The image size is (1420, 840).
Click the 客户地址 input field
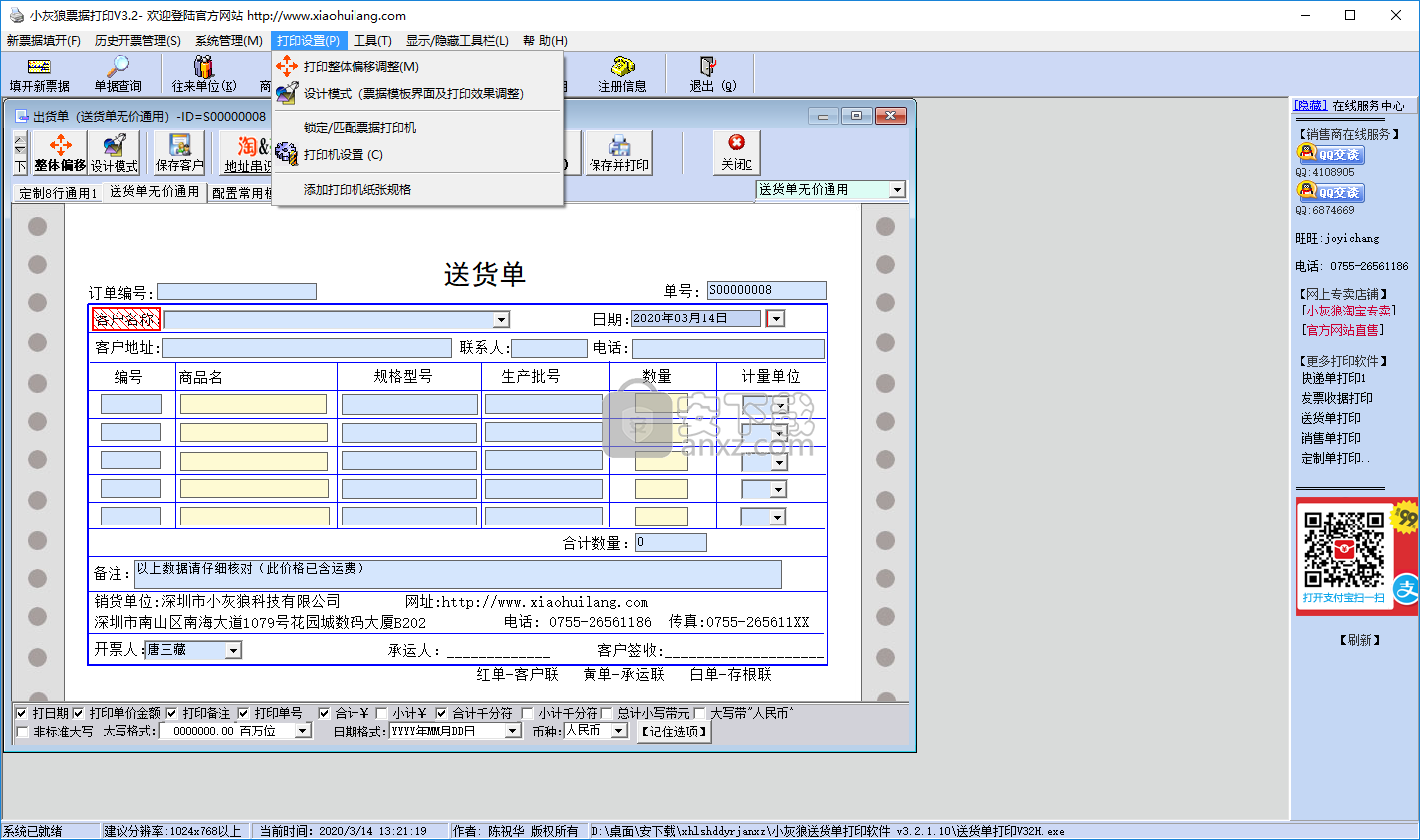(307, 348)
